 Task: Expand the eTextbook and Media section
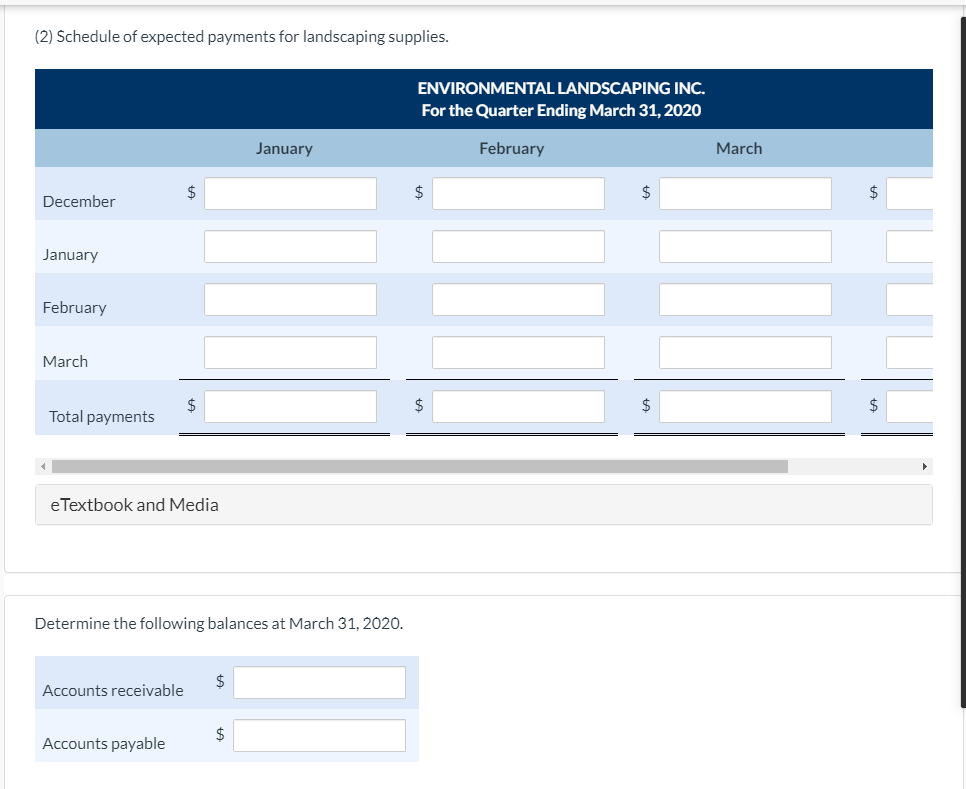point(134,504)
